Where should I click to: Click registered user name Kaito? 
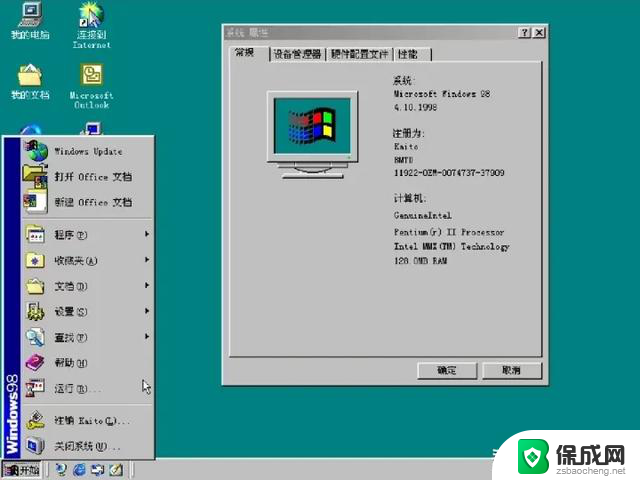pyautogui.click(x=406, y=146)
